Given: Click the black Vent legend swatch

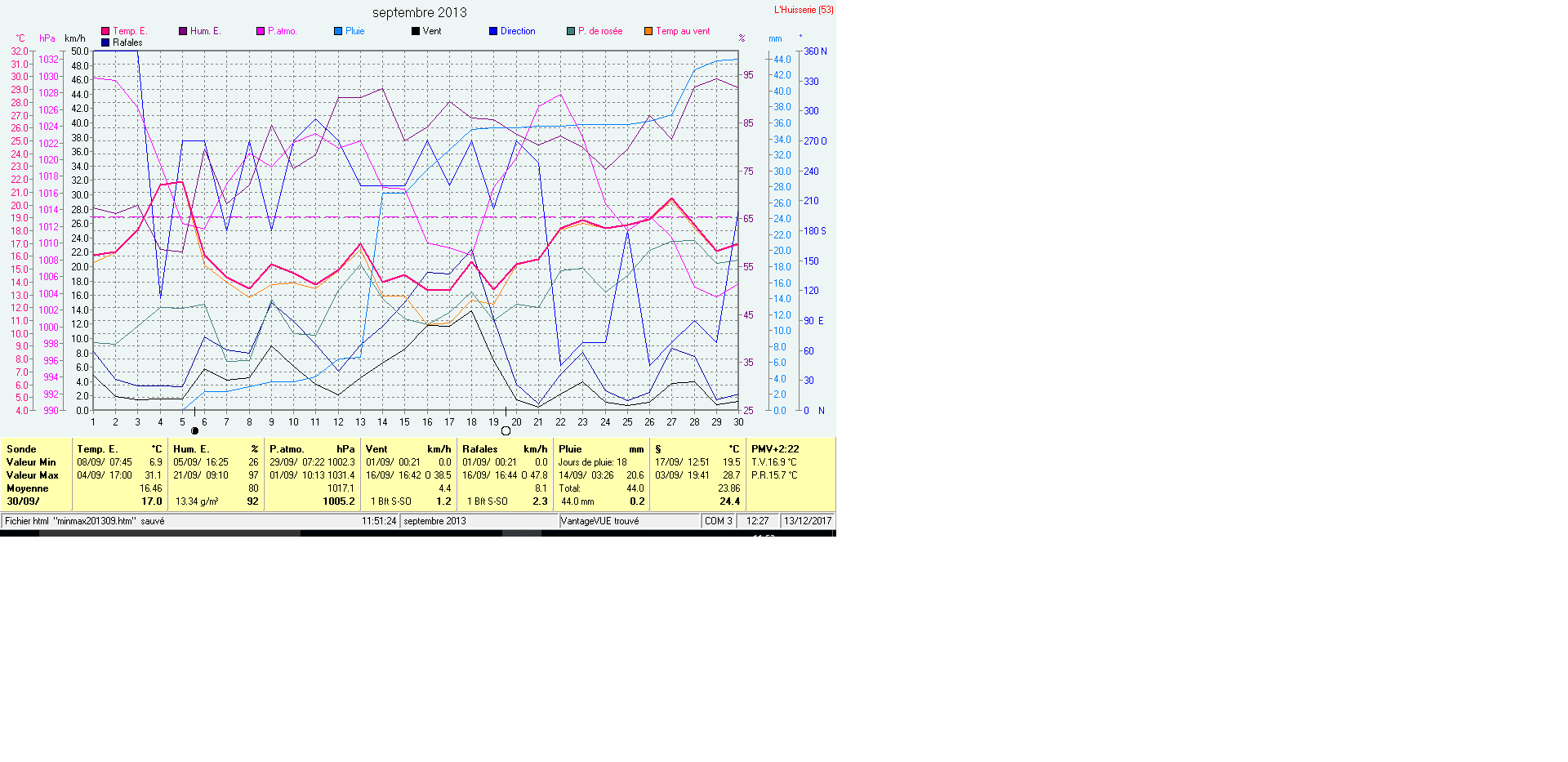Looking at the screenshot, I should click(416, 31).
